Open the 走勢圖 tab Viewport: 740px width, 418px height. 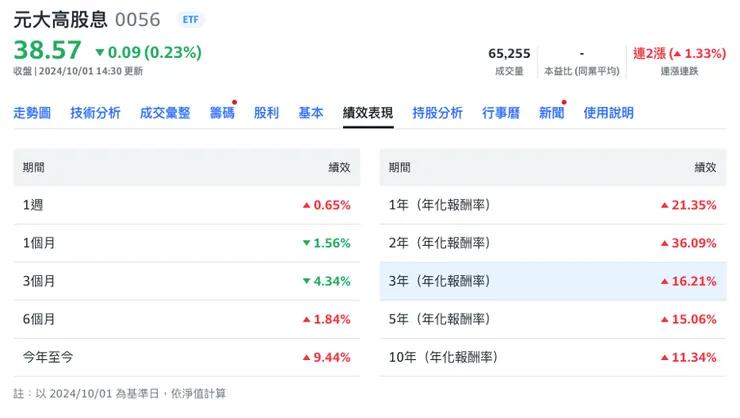(32, 113)
